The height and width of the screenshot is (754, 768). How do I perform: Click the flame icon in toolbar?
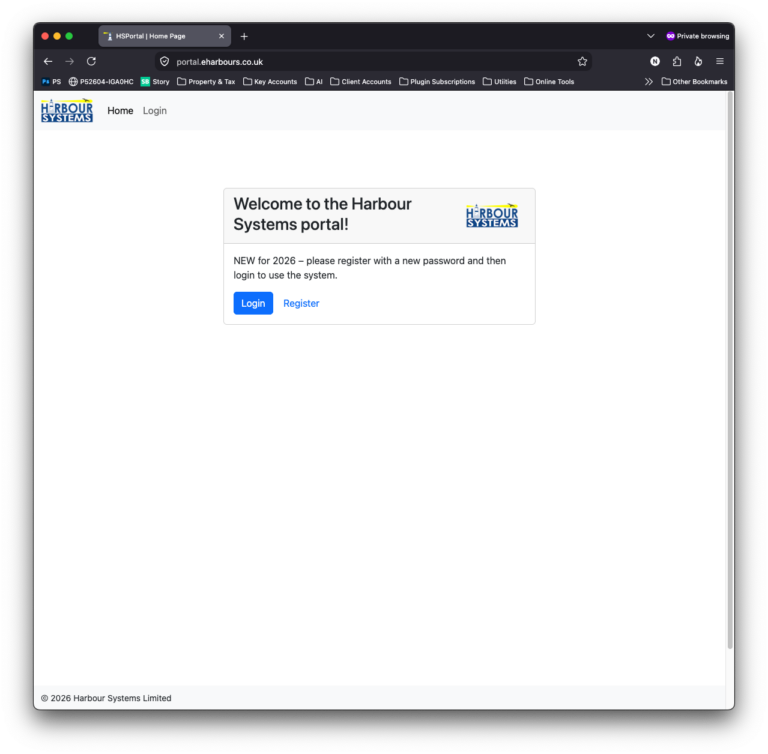[x=698, y=62]
